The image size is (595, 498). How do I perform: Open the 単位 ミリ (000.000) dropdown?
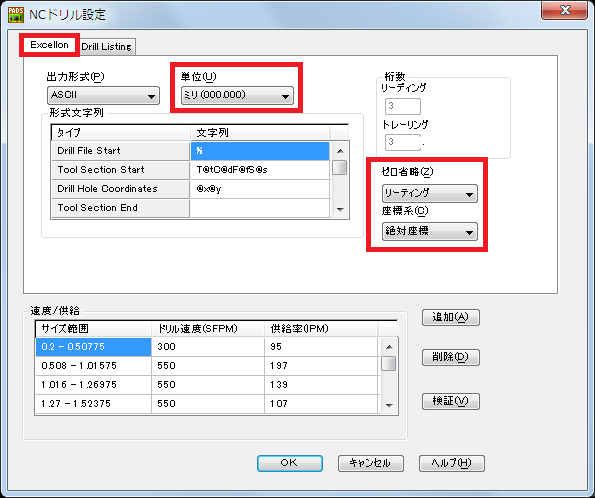click(x=237, y=95)
